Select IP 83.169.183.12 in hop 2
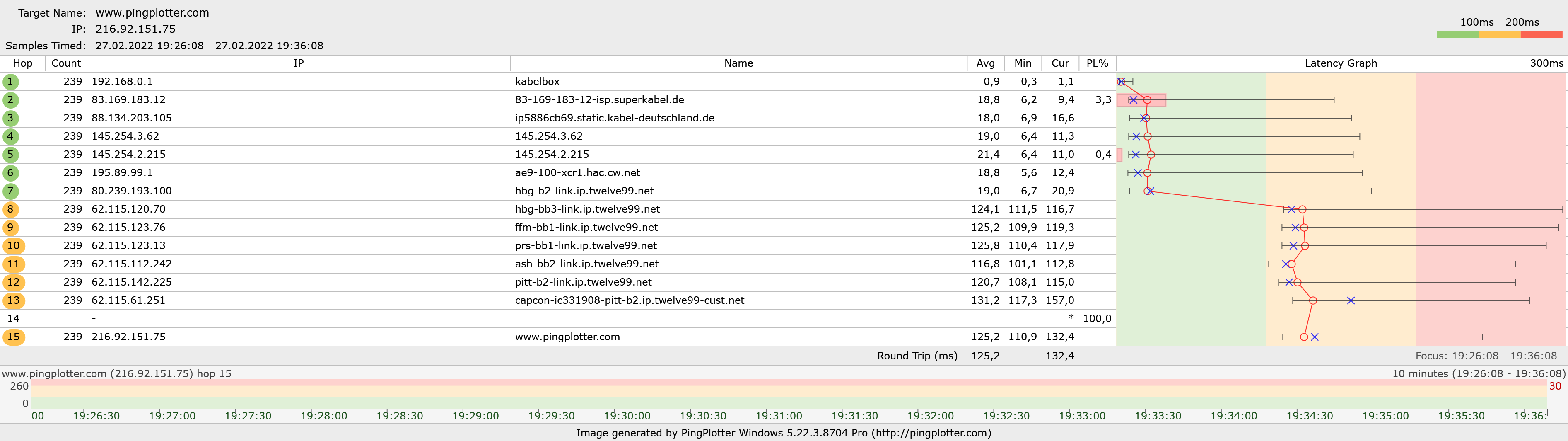This screenshot has width=1568, height=441. pos(128,100)
